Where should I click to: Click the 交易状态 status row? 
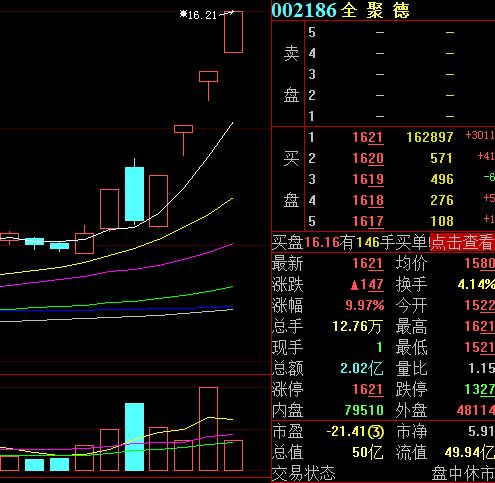pos(383,474)
